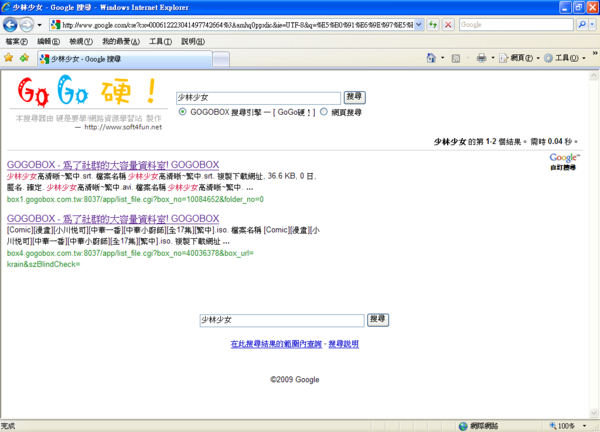Click the top 搜尋 button
Image resolution: width=600 pixels, height=432 pixels.
point(354,97)
